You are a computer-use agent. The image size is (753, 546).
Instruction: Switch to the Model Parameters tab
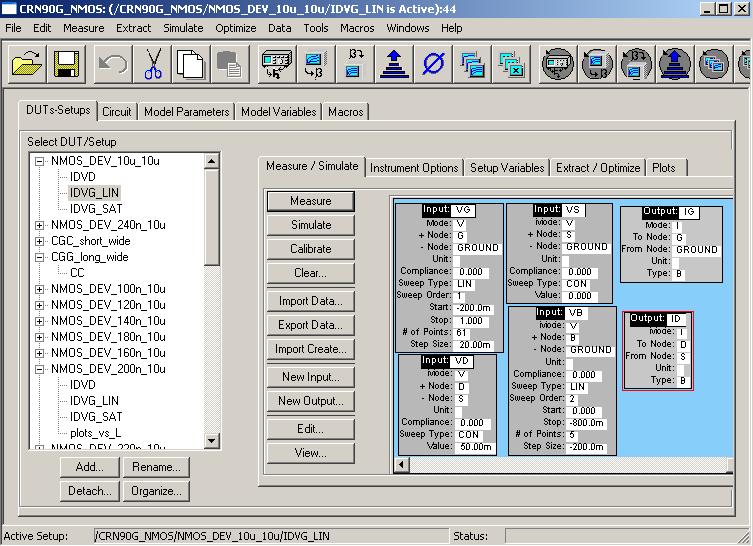[x=187, y=112]
